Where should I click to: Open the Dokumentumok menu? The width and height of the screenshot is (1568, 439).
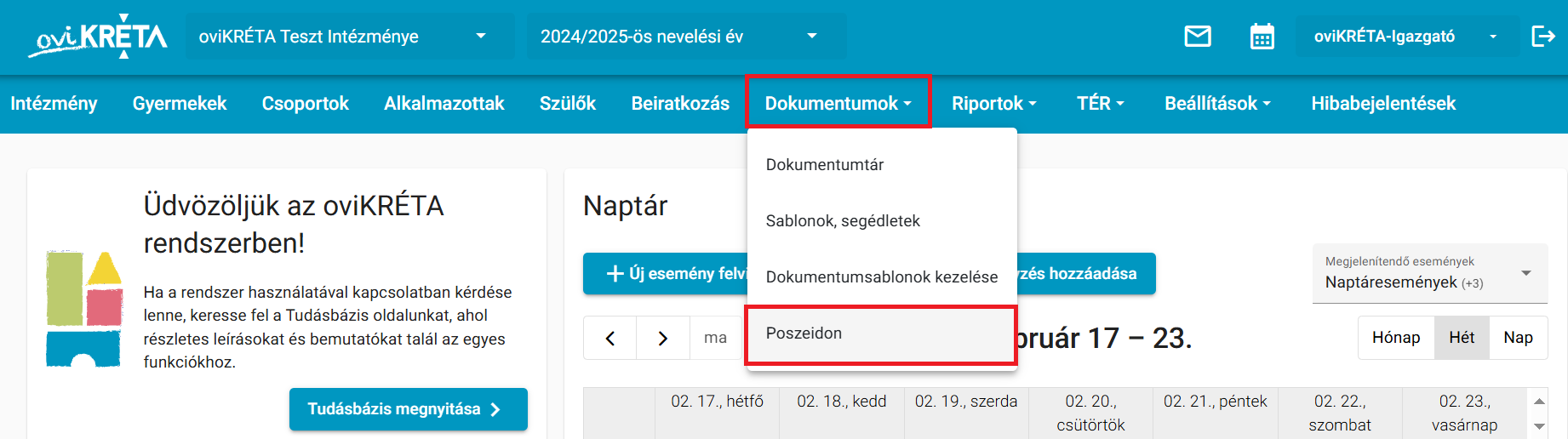coord(838,102)
